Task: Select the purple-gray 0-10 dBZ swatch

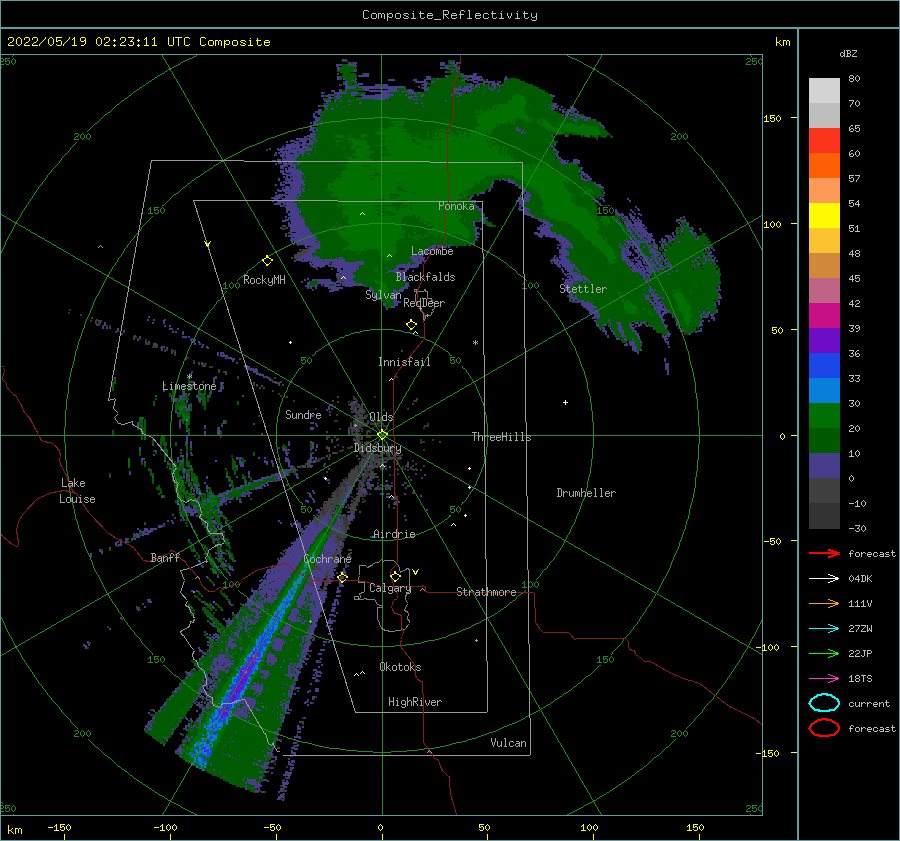Action: coord(824,466)
